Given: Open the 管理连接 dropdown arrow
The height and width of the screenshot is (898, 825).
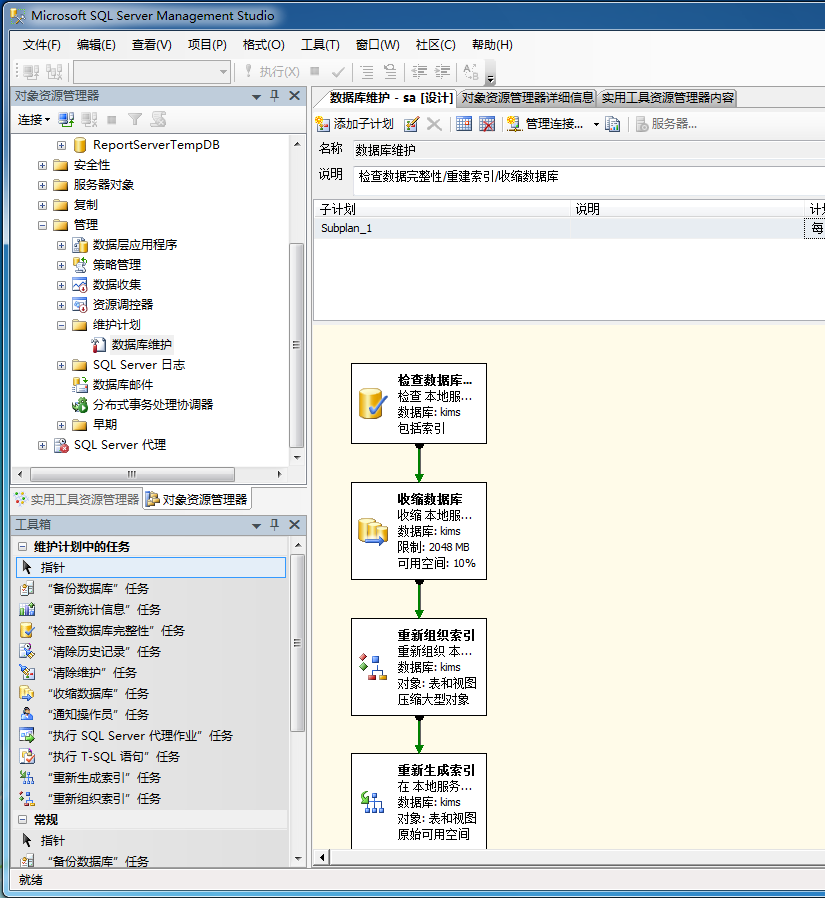Looking at the screenshot, I should (x=596, y=124).
